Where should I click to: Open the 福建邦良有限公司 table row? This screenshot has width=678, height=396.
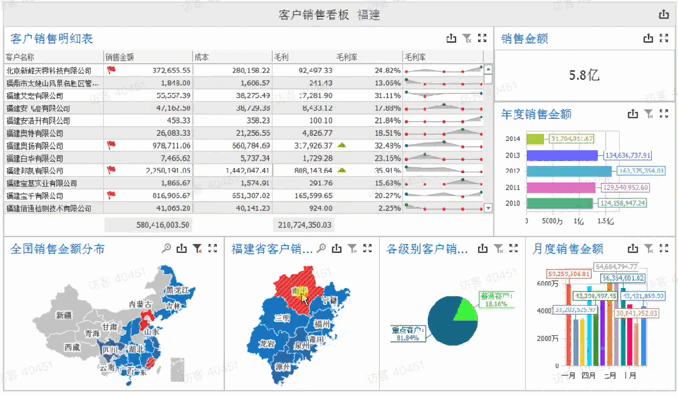pos(249,171)
